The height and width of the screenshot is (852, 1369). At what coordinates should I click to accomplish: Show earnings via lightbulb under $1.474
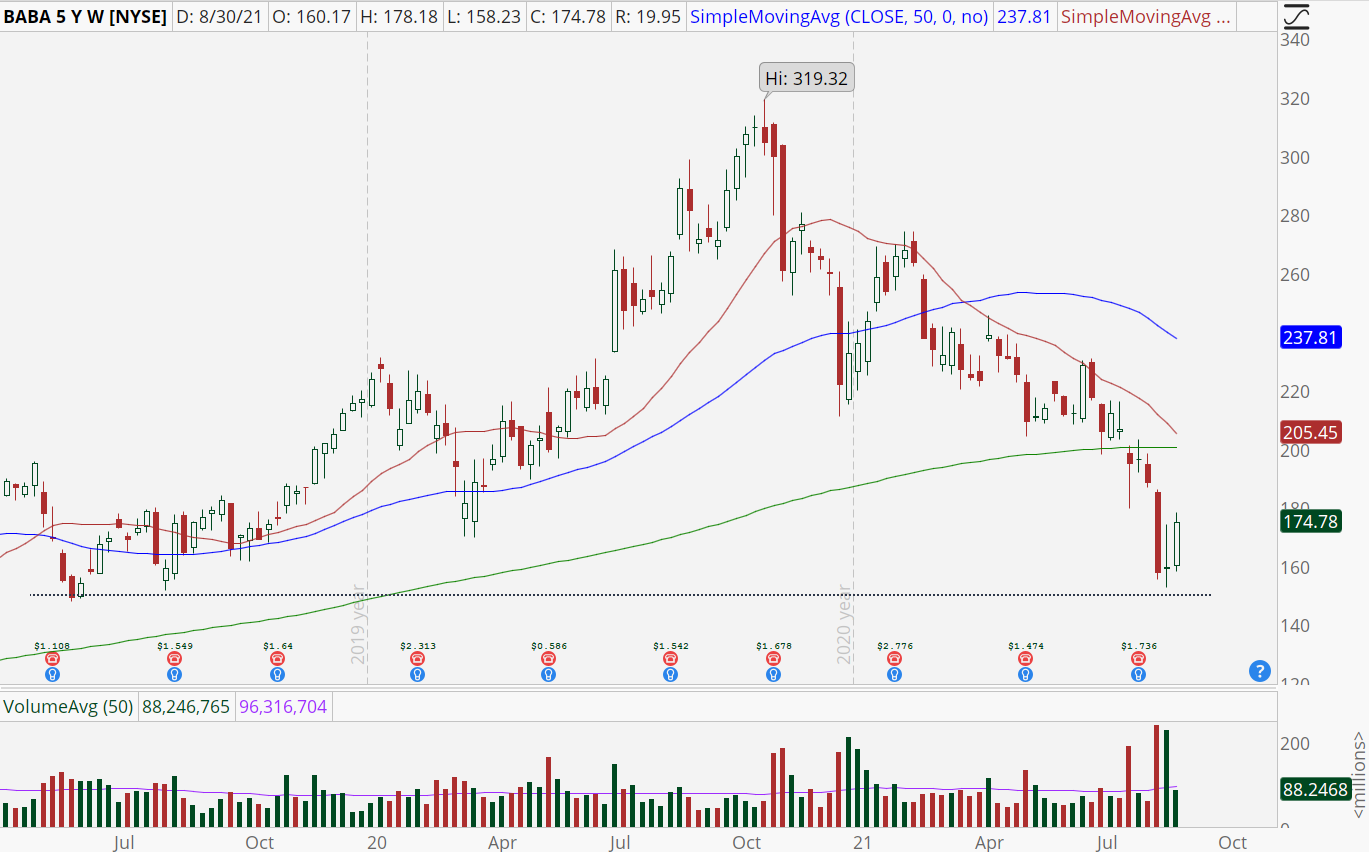coord(1025,674)
